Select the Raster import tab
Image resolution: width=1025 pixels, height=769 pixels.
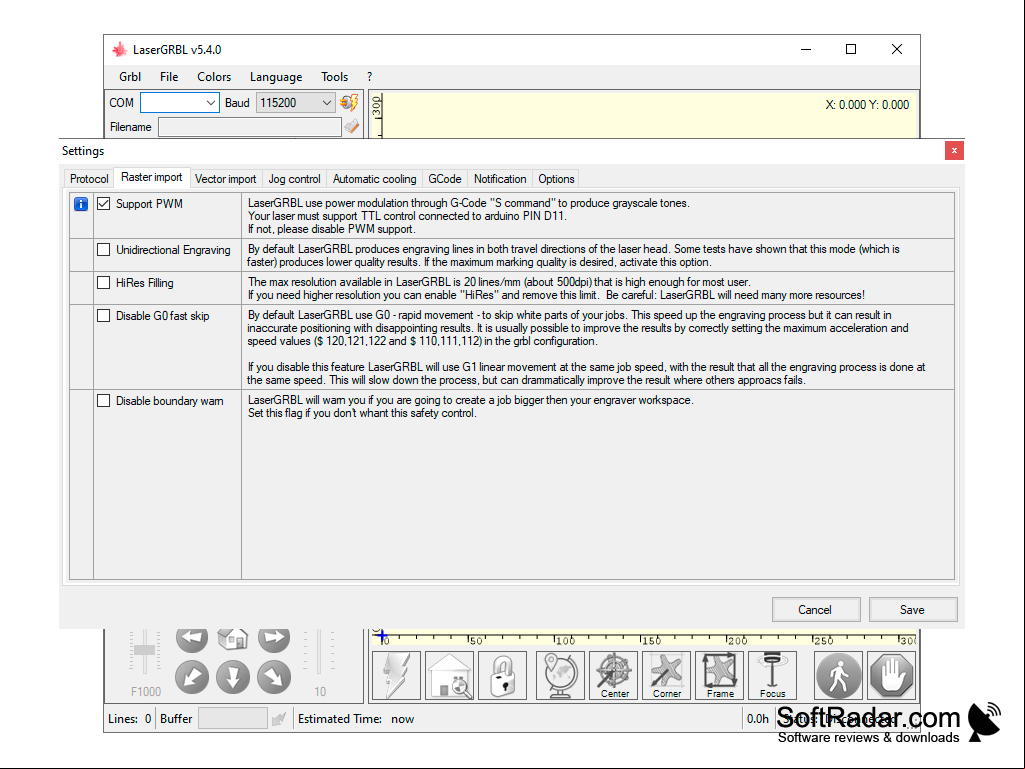tap(152, 177)
